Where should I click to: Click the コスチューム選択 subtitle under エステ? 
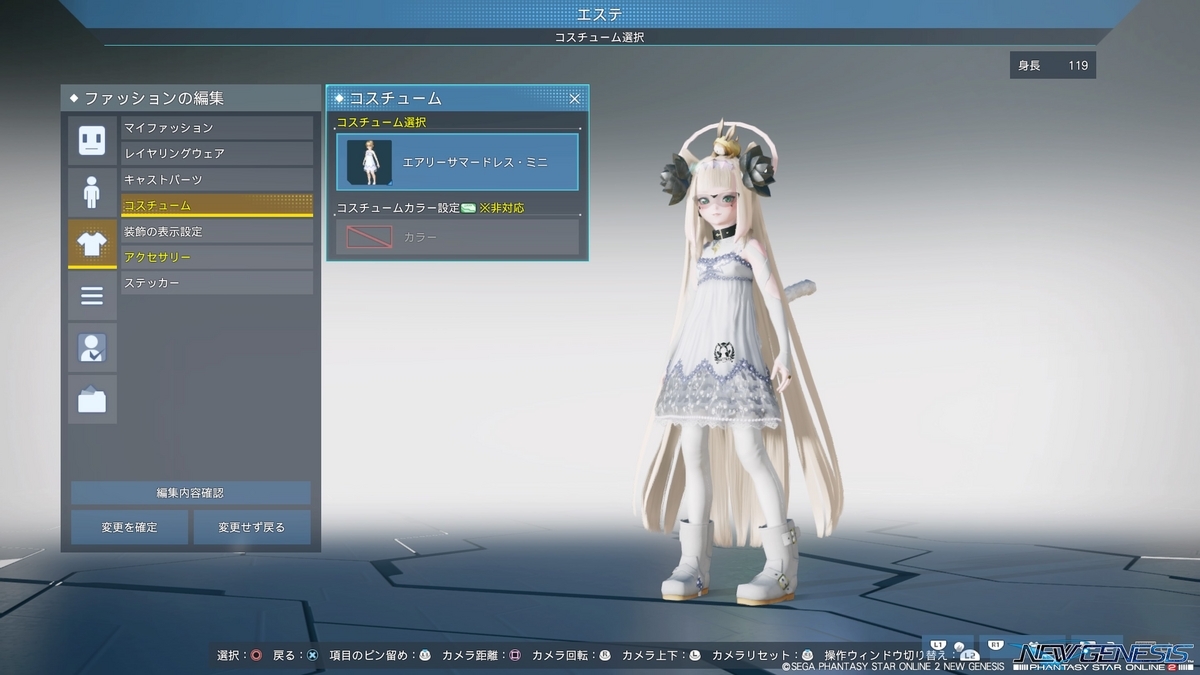[599, 37]
